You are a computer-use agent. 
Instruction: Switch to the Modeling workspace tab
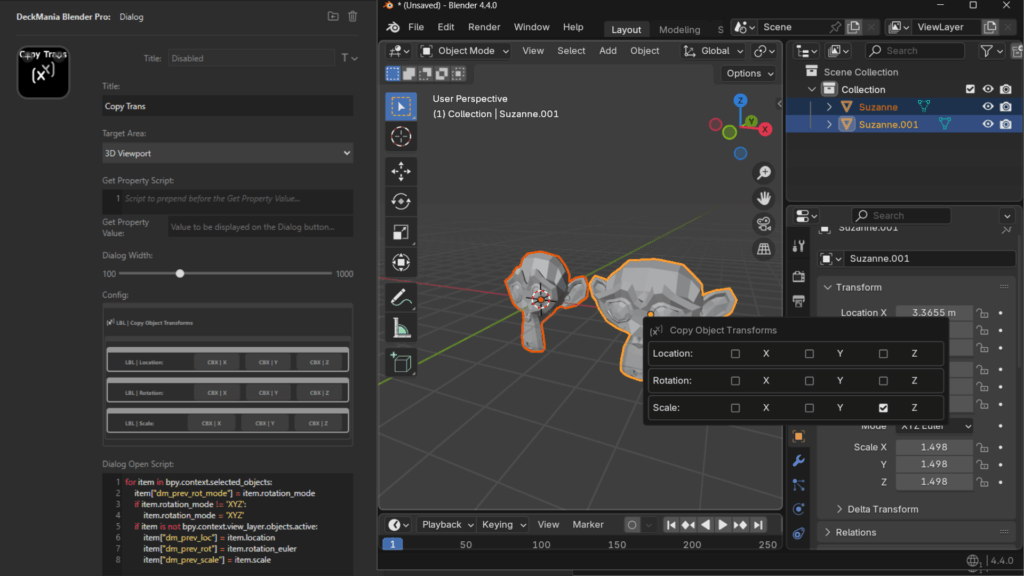(x=680, y=30)
